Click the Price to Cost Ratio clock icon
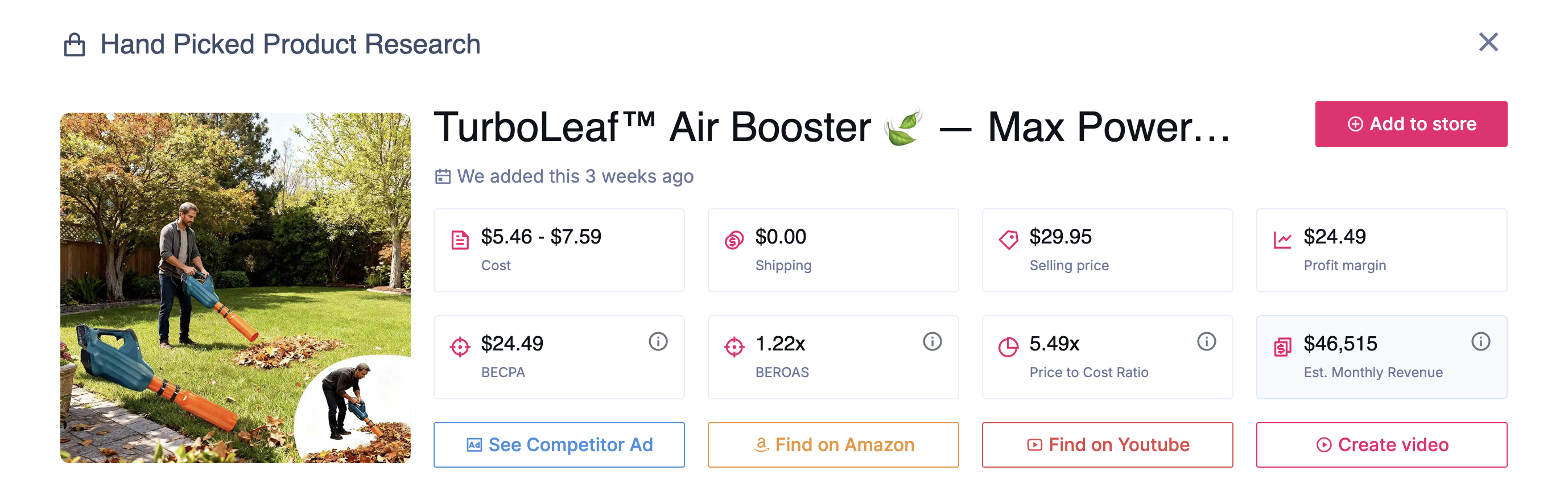 click(1009, 345)
